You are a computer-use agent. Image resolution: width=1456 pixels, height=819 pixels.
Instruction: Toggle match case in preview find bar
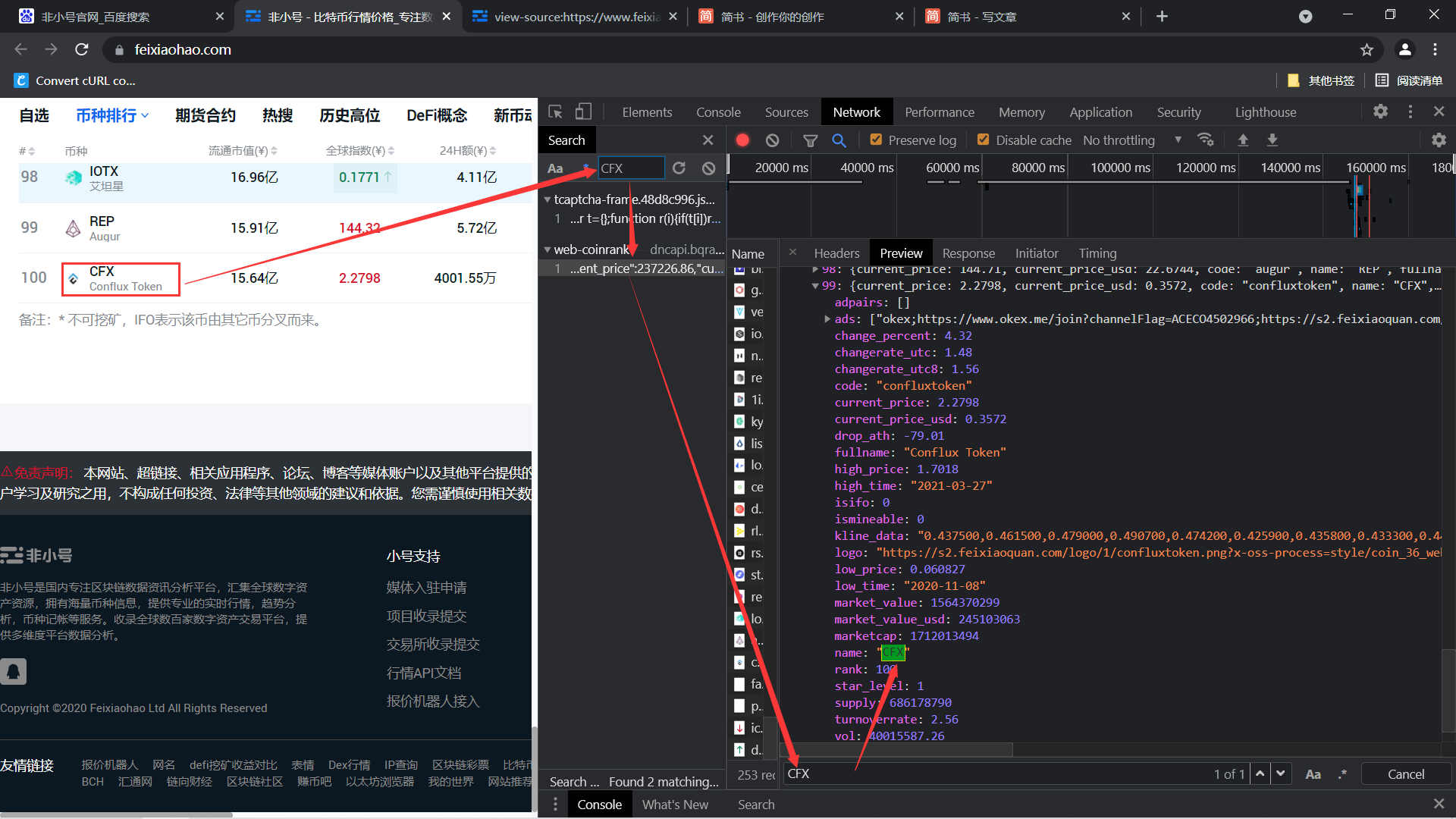coord(1313,774)
